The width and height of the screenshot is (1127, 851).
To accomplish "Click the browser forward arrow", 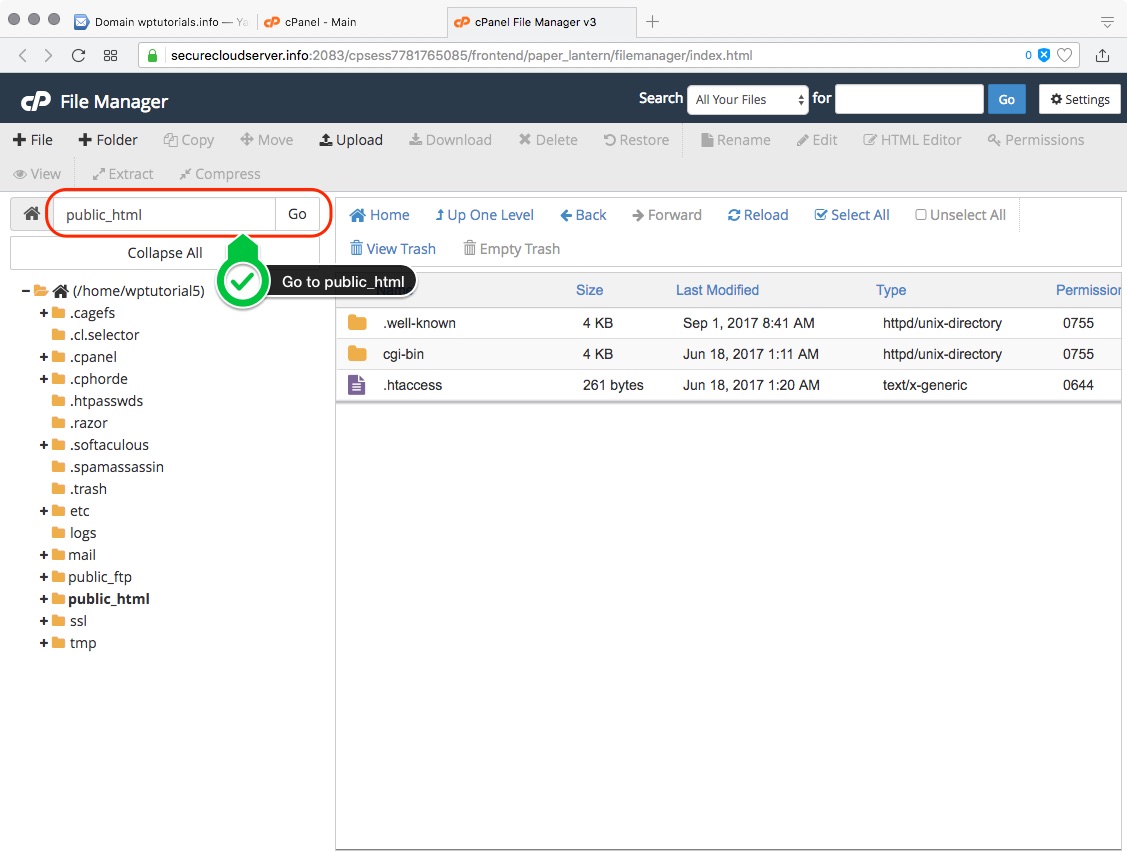I will [48, 55].
